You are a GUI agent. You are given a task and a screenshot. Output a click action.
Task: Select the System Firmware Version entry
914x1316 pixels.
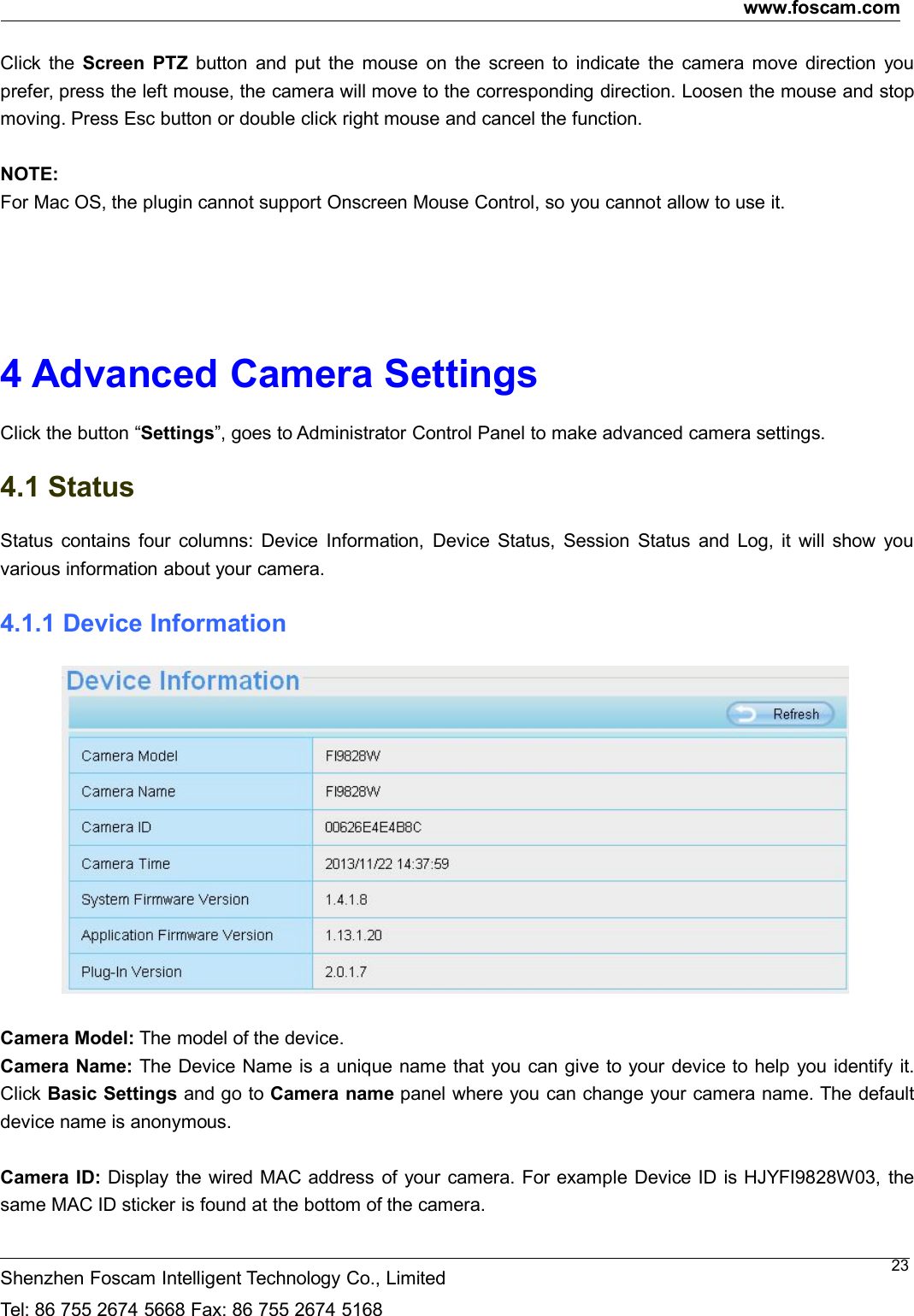coord(164,899)
